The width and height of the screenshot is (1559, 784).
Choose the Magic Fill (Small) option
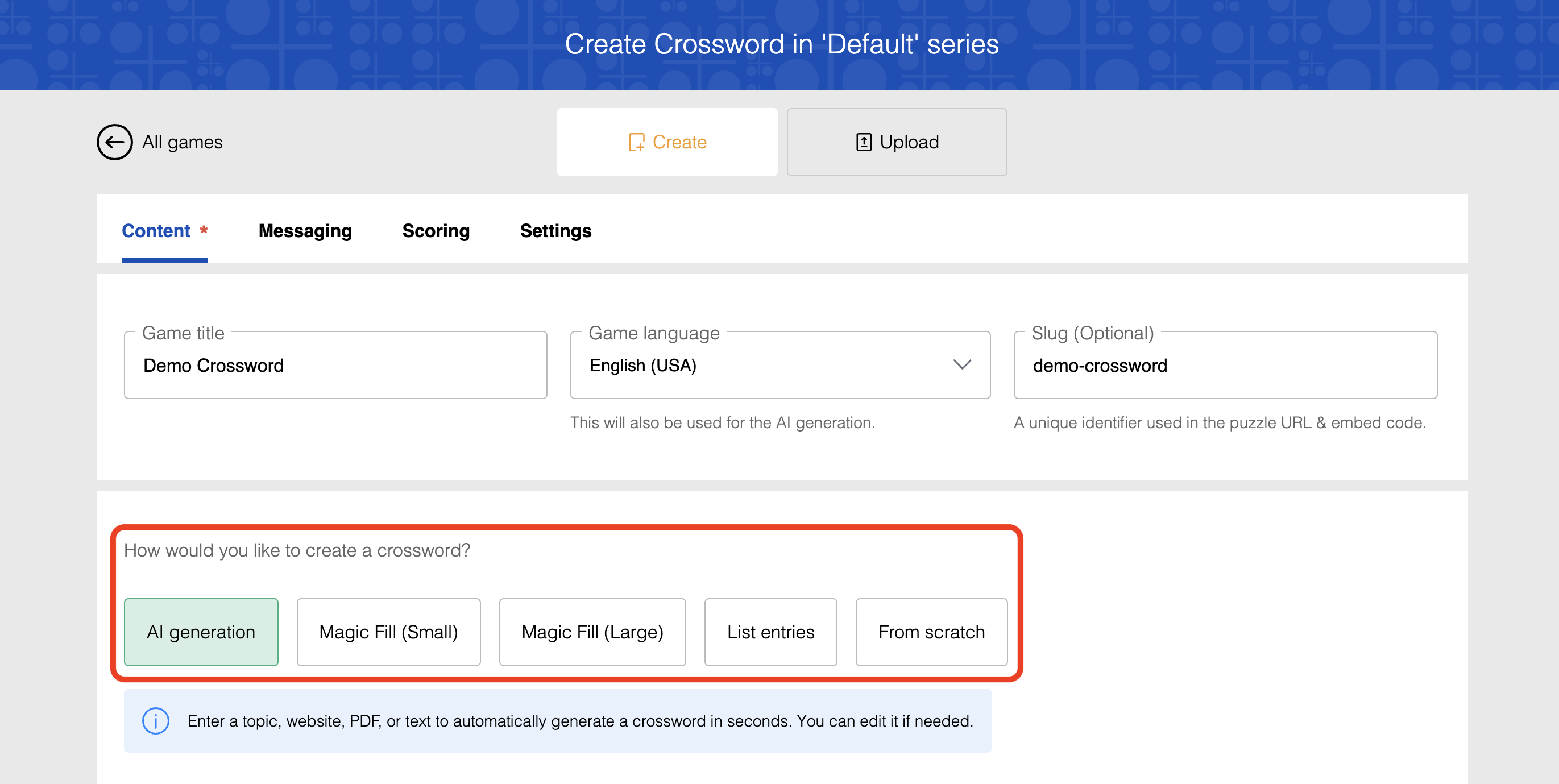388,632
